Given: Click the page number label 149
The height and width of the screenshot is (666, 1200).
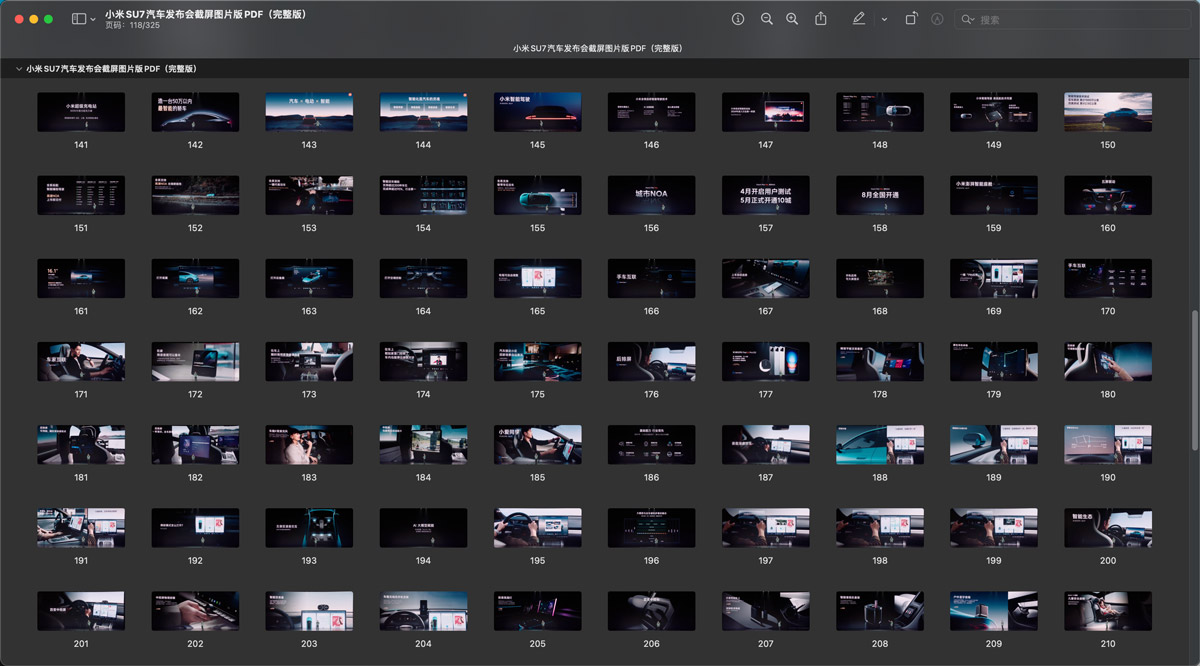Looking at the screenshot, I should coord(994,145).
